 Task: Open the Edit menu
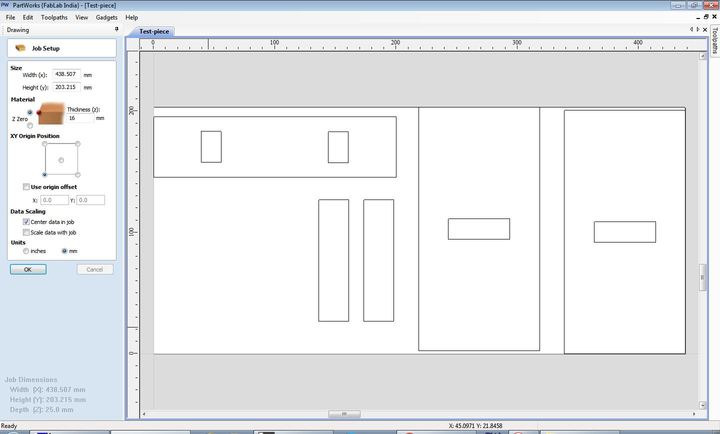pyautogui.click(x=28, y=17)
